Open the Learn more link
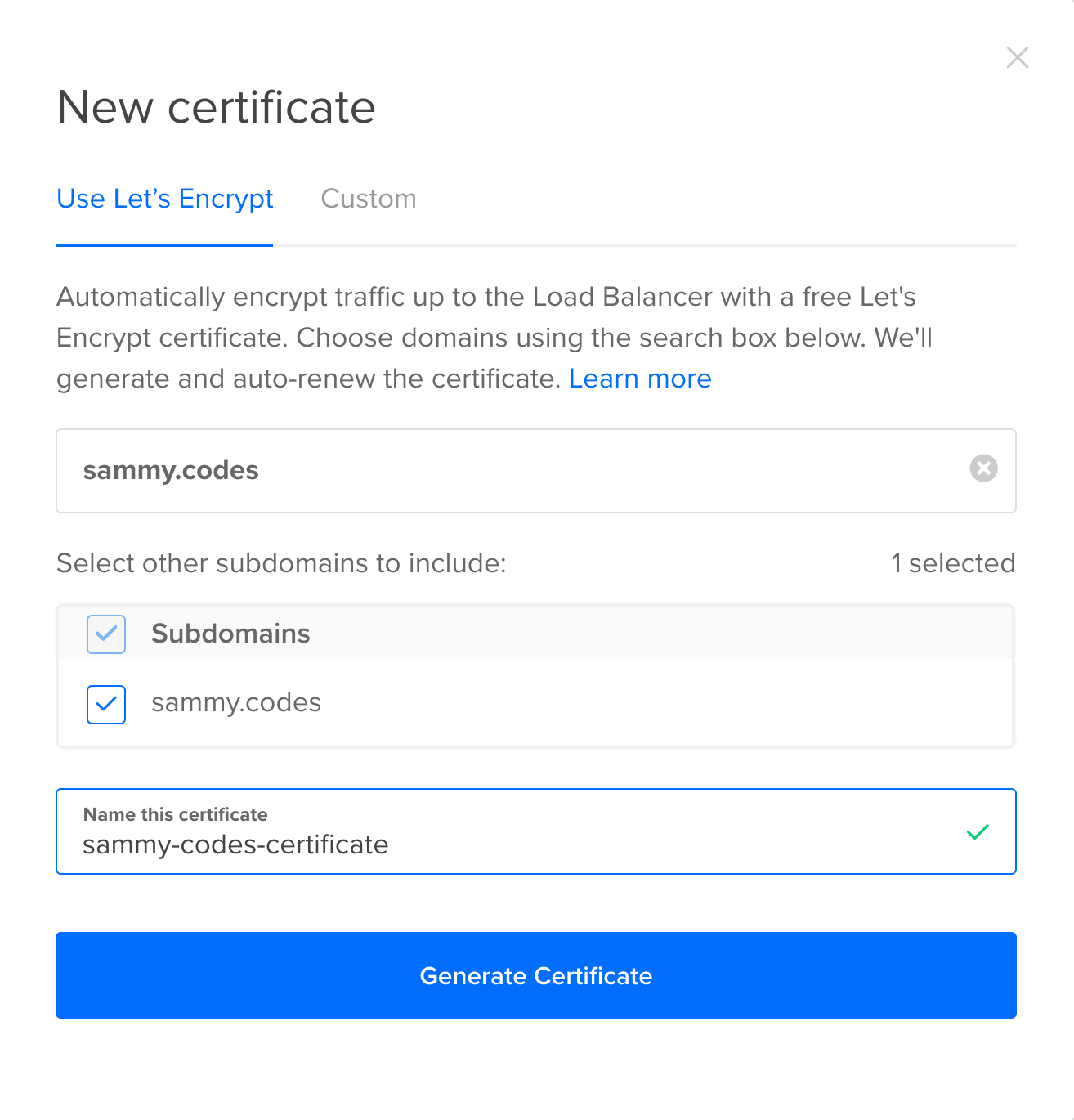Viewport: 1074px width, 1120px height. point(640,379)
